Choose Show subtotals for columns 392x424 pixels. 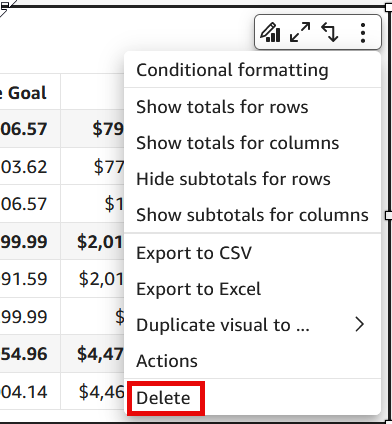point(252,215)
